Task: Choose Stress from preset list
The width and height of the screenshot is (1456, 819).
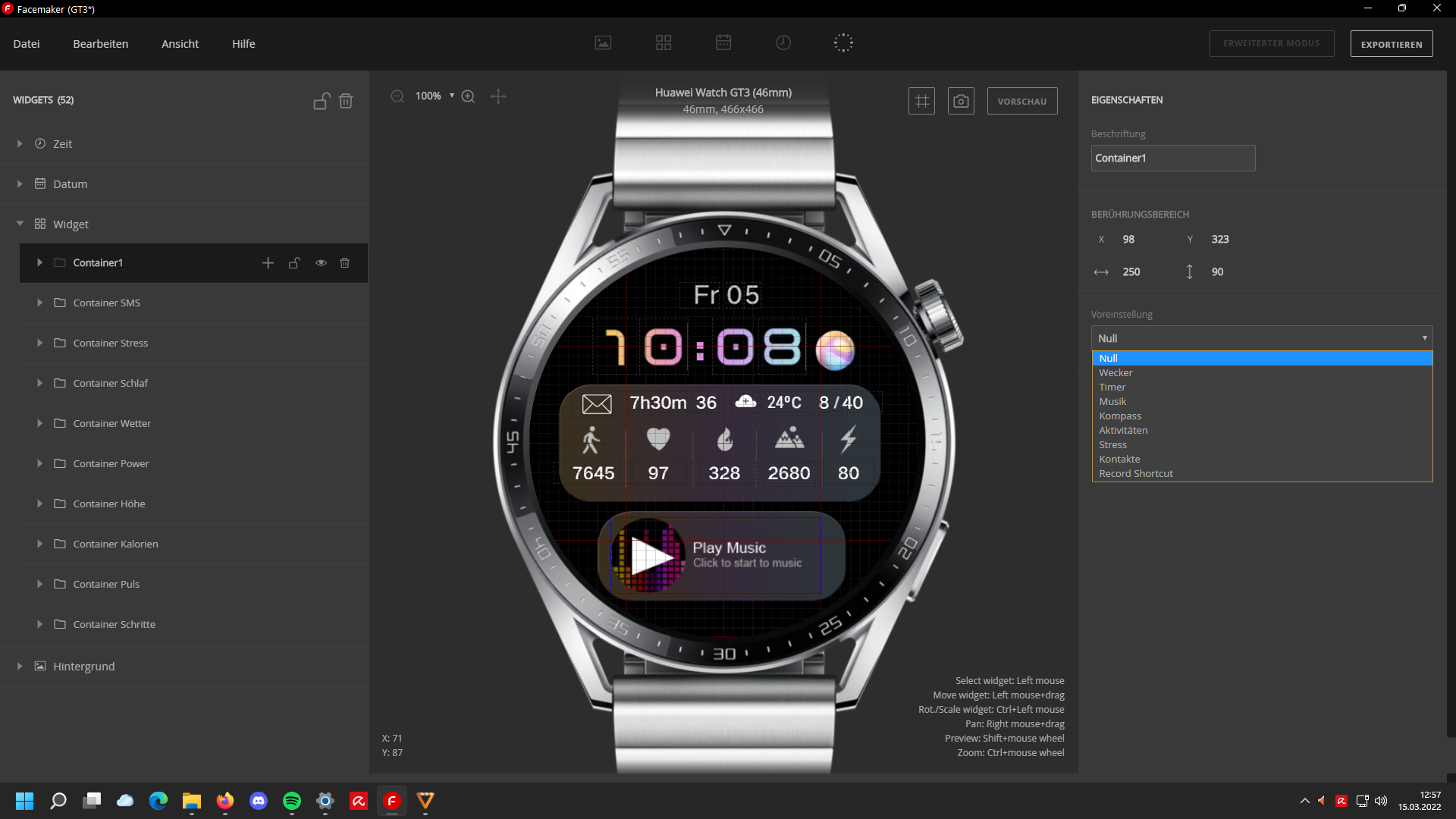Action: (1262, 445)
